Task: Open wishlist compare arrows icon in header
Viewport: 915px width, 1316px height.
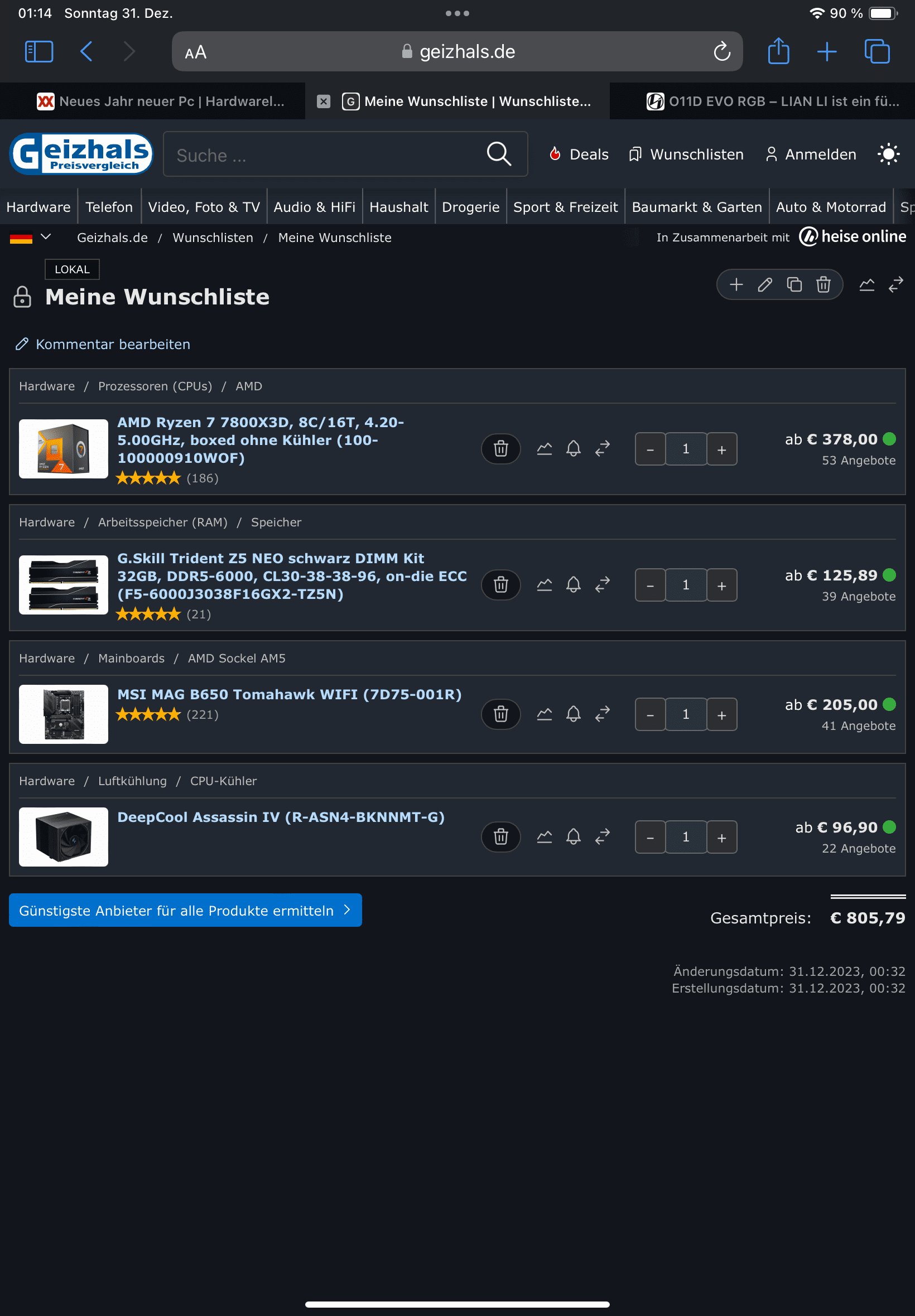Action: point(895,285)
